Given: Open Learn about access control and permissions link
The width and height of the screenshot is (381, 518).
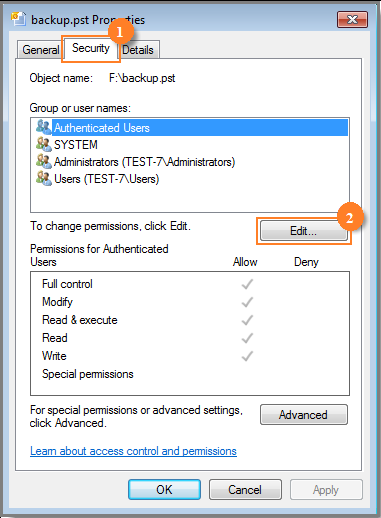Looking at the screenshot, I should [x=133, y=451].
